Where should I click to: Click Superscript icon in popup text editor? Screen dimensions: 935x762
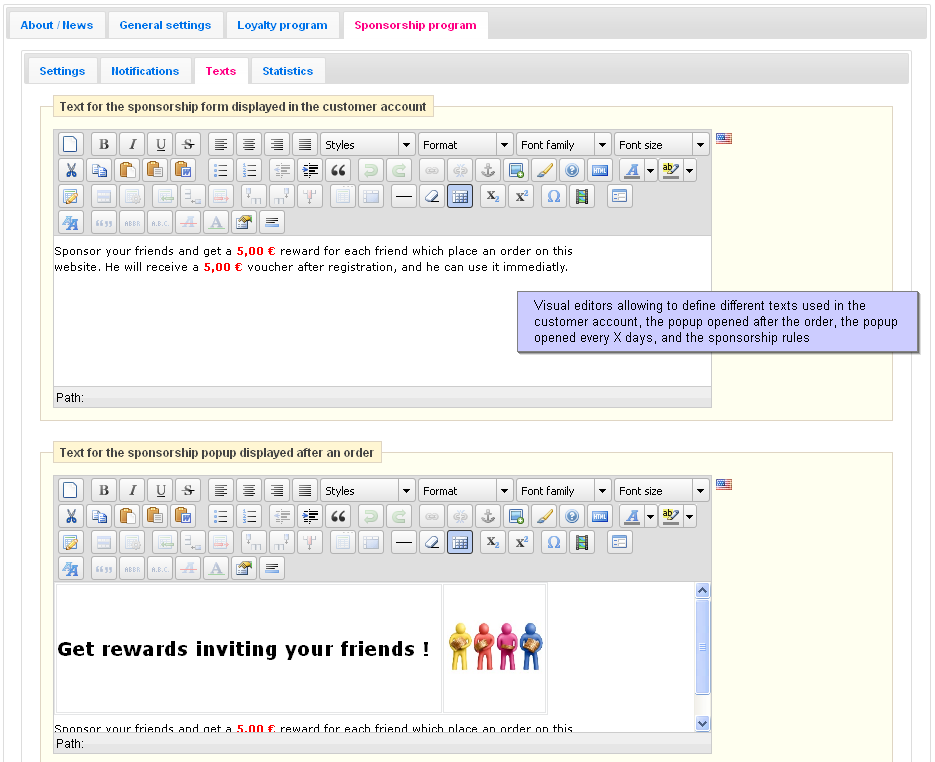point(521,542)
